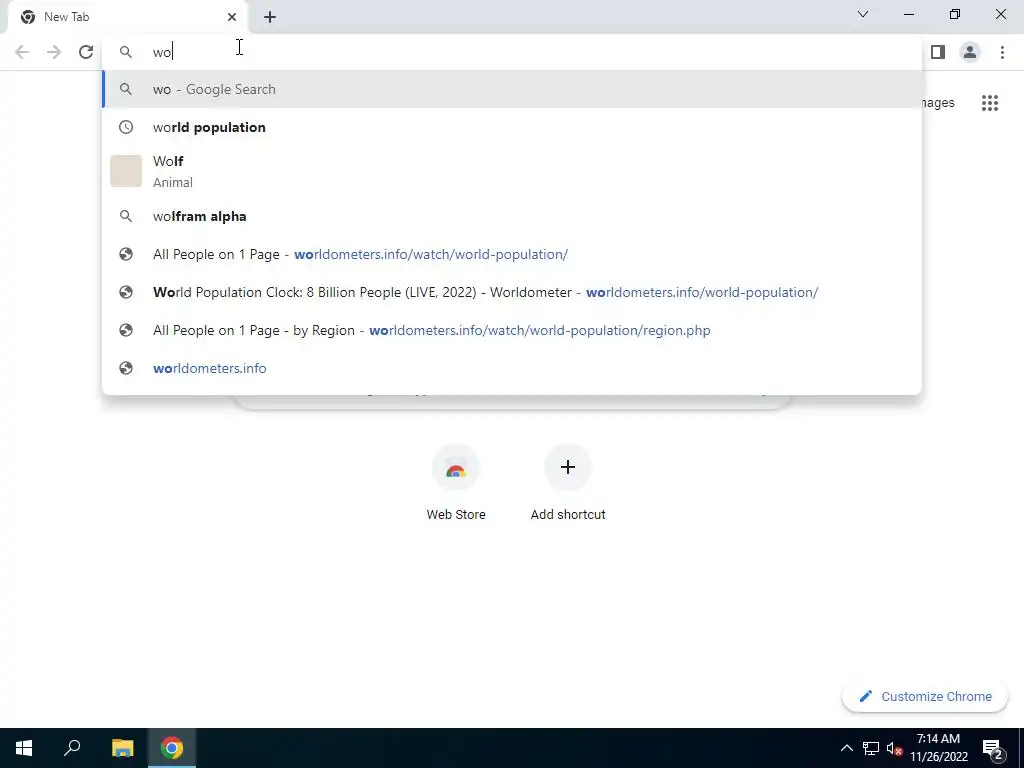Click in the address bar text 'wo'
1024x768 pixels.
coord(162,52)
